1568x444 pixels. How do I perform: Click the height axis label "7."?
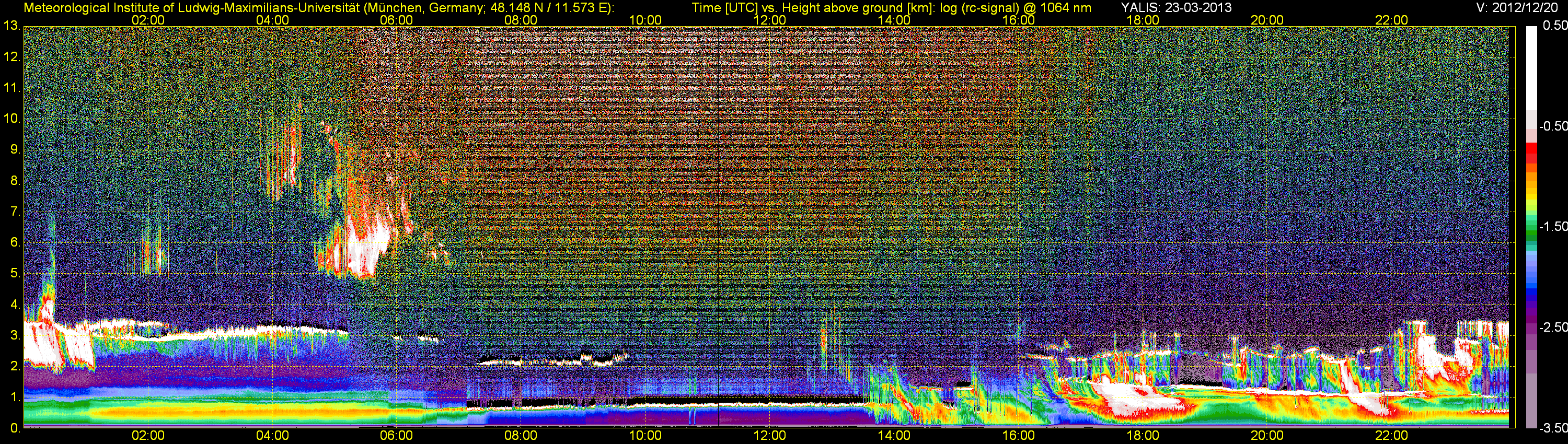point(15,212)
